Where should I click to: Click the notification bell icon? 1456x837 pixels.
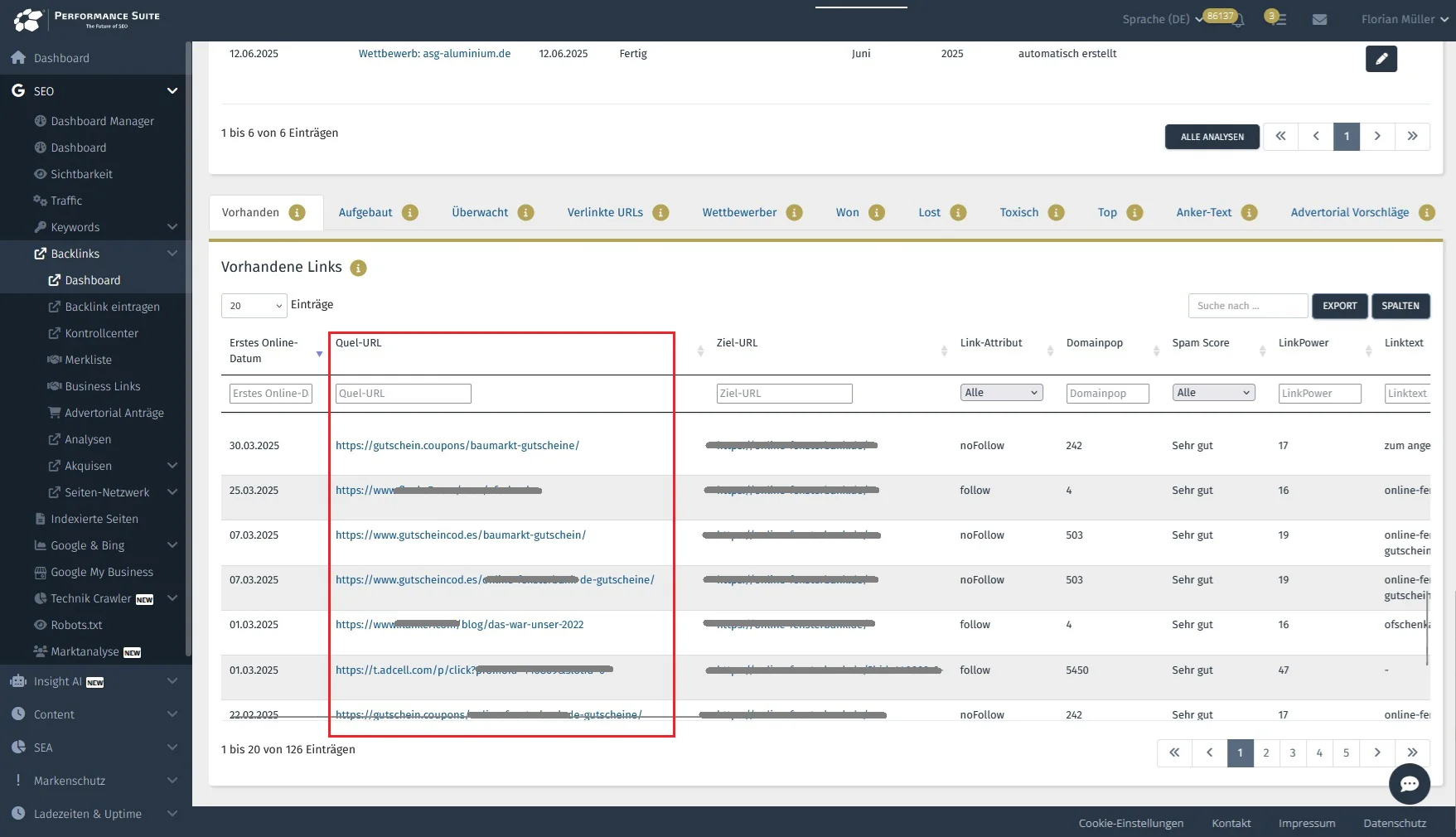(x=1239, y=21)
